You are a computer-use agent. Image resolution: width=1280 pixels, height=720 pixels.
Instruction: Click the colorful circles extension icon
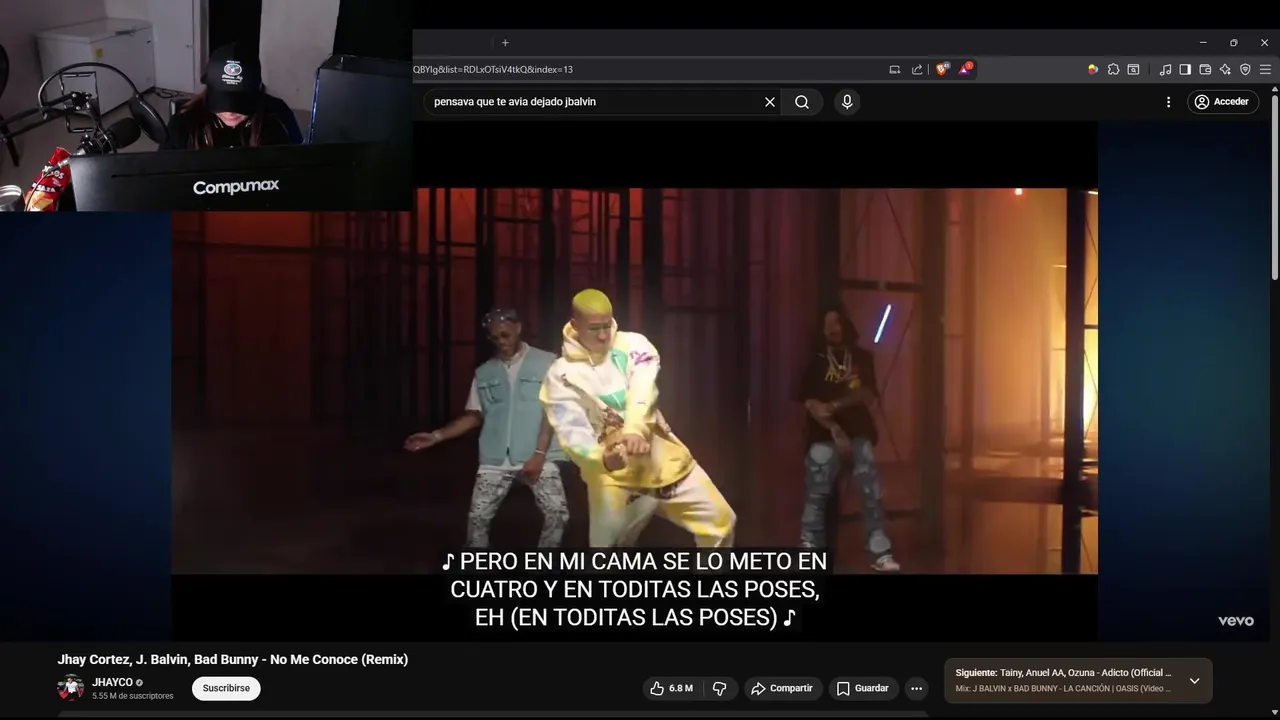(x=1093, y=70)
